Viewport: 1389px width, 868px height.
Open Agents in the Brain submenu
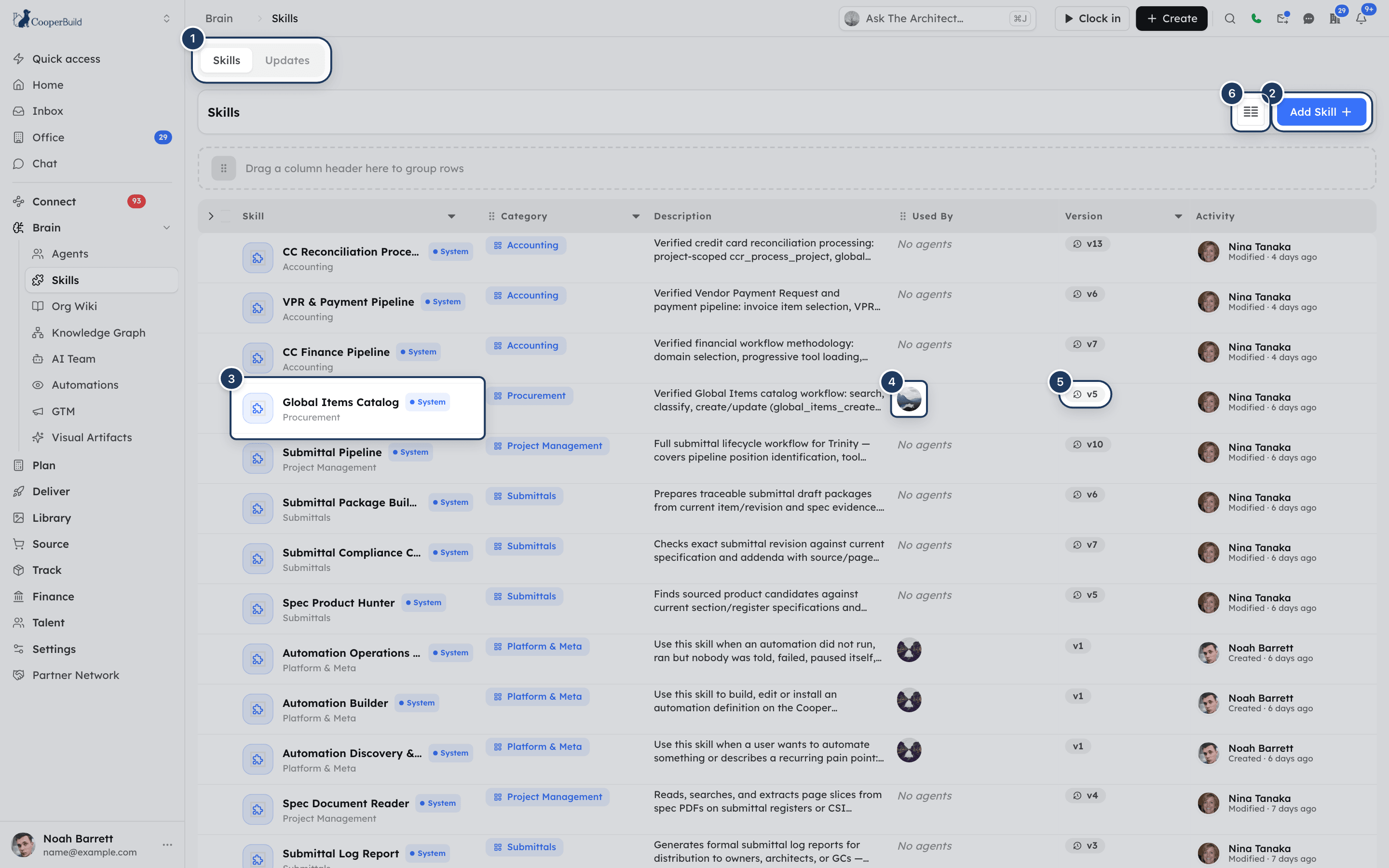(x=70, y=254)
